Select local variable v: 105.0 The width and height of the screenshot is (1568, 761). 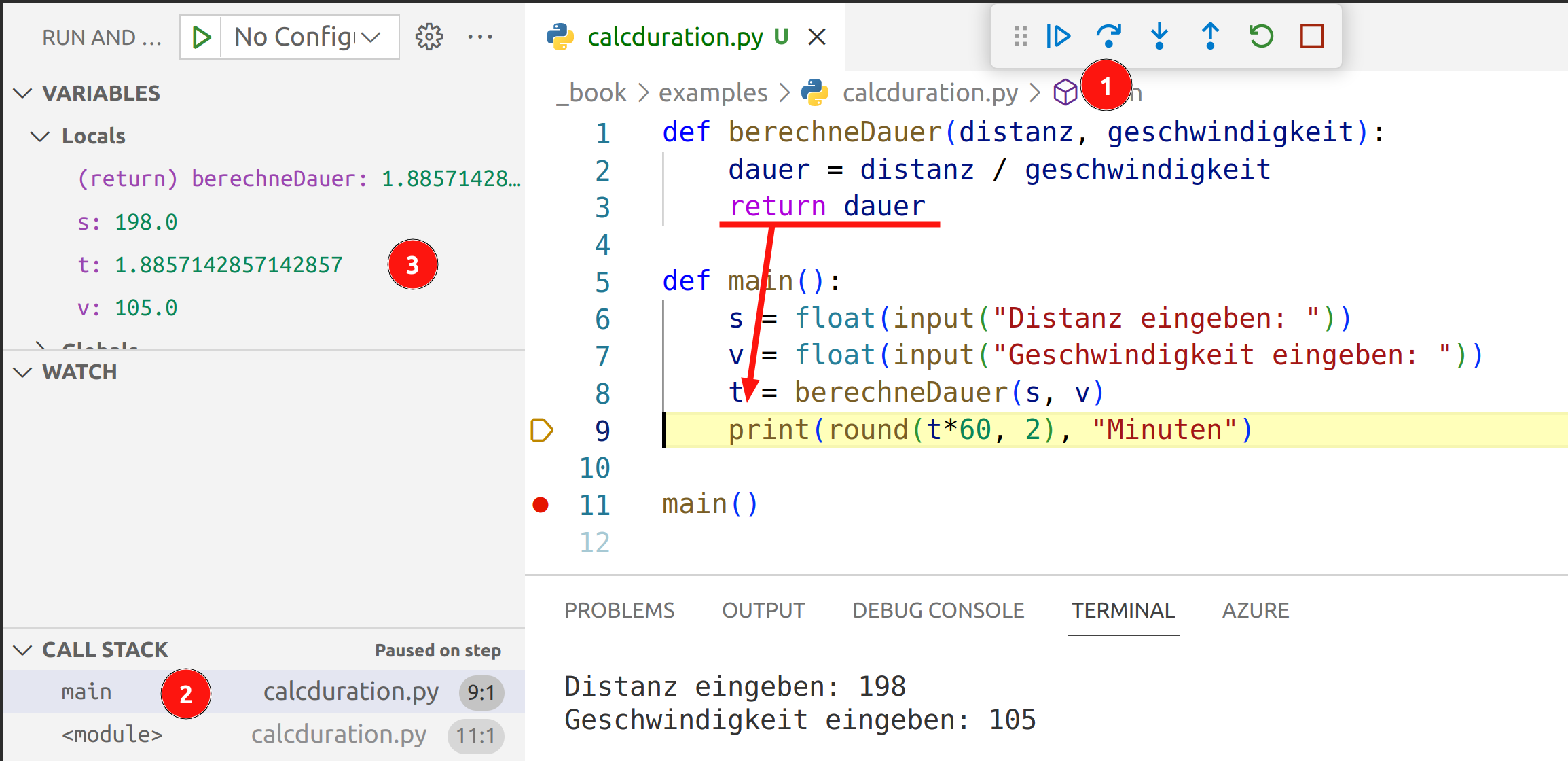tap(127, 308)
